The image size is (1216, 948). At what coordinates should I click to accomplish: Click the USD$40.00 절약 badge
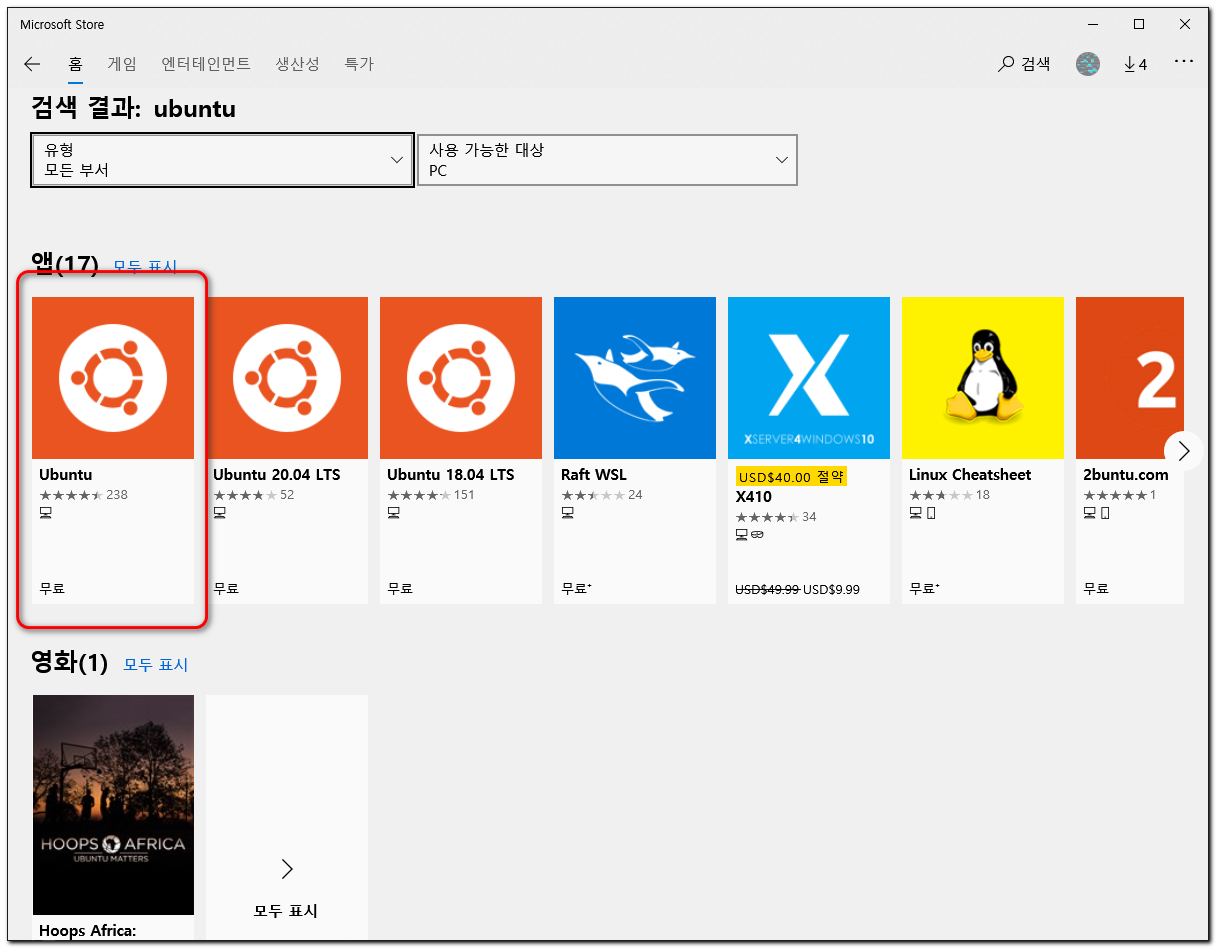(x=791, y=477)
